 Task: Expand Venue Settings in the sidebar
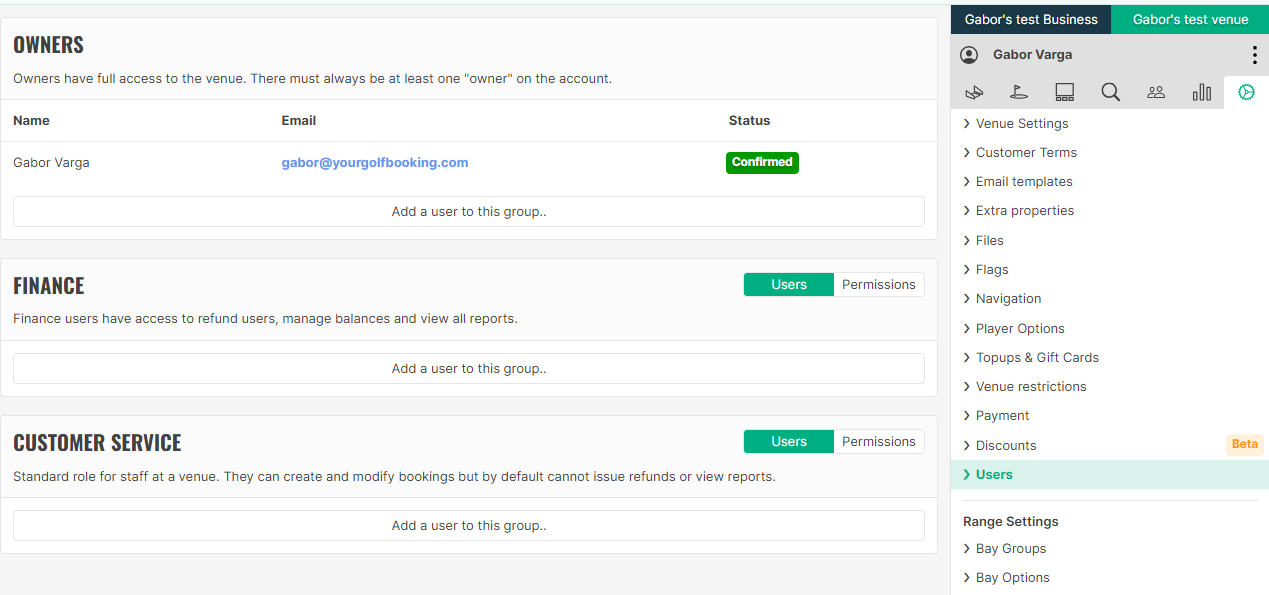click(x=1021, y=124)
